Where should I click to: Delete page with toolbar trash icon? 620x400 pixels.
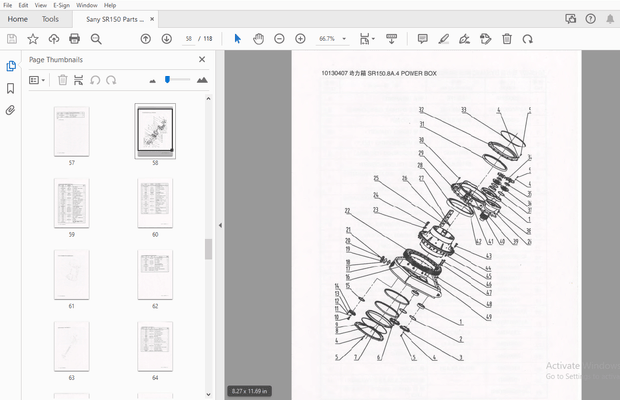pos(507,39)
